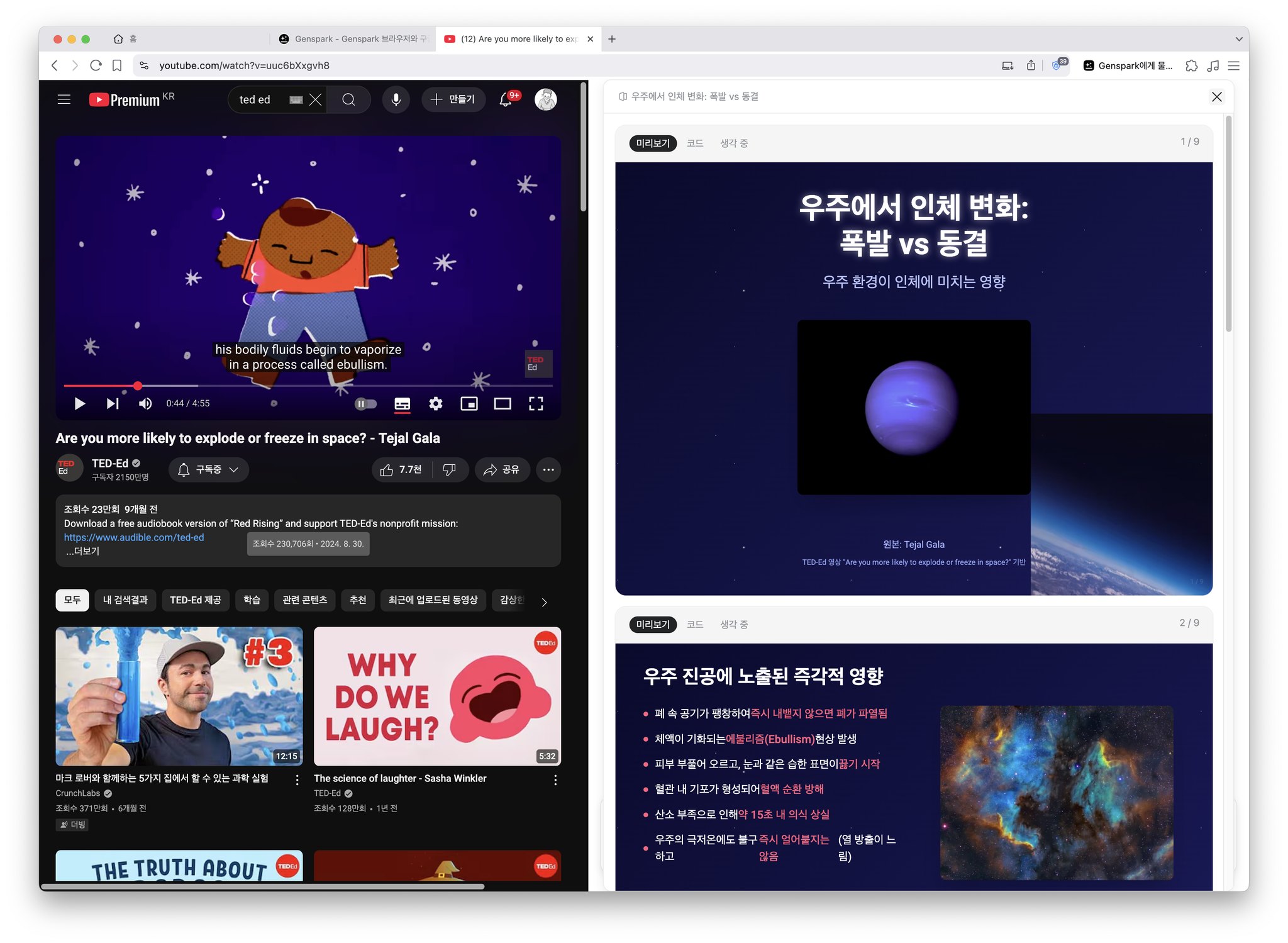Open TED-Ed channel name link
Screen dimensions: 1288x943
(x=110, y=463)
